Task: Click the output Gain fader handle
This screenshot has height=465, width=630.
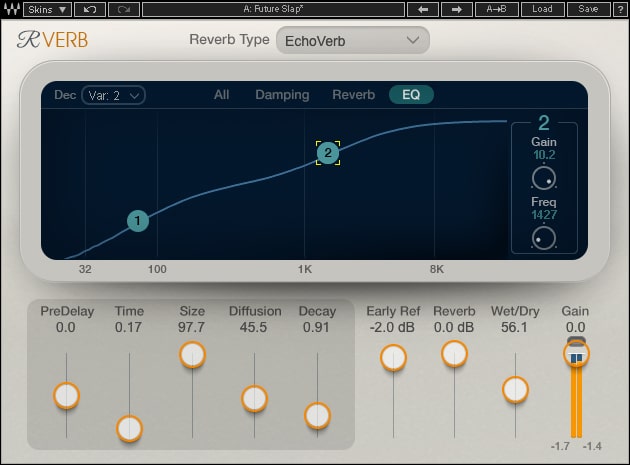Action: (x=577, y=354)
